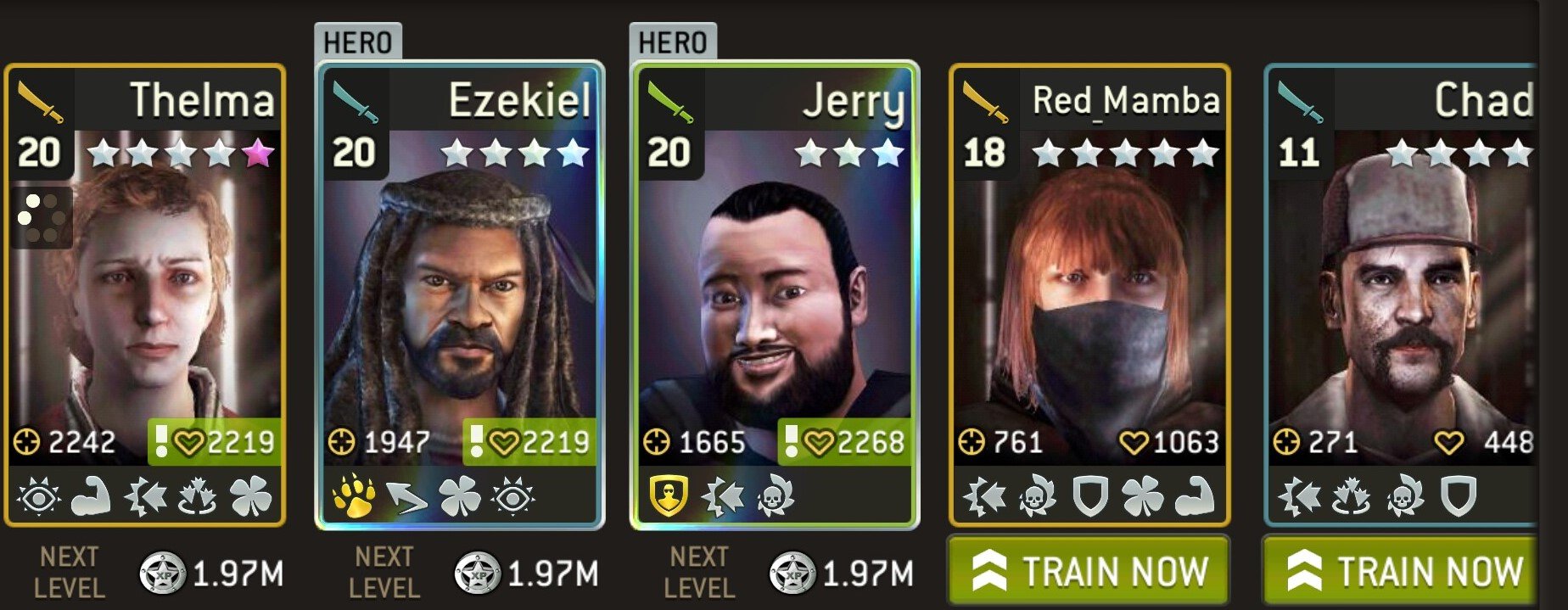1568x610 pixels.
Task: Click the pink star on Thelma's card
Action: (258, 153)
